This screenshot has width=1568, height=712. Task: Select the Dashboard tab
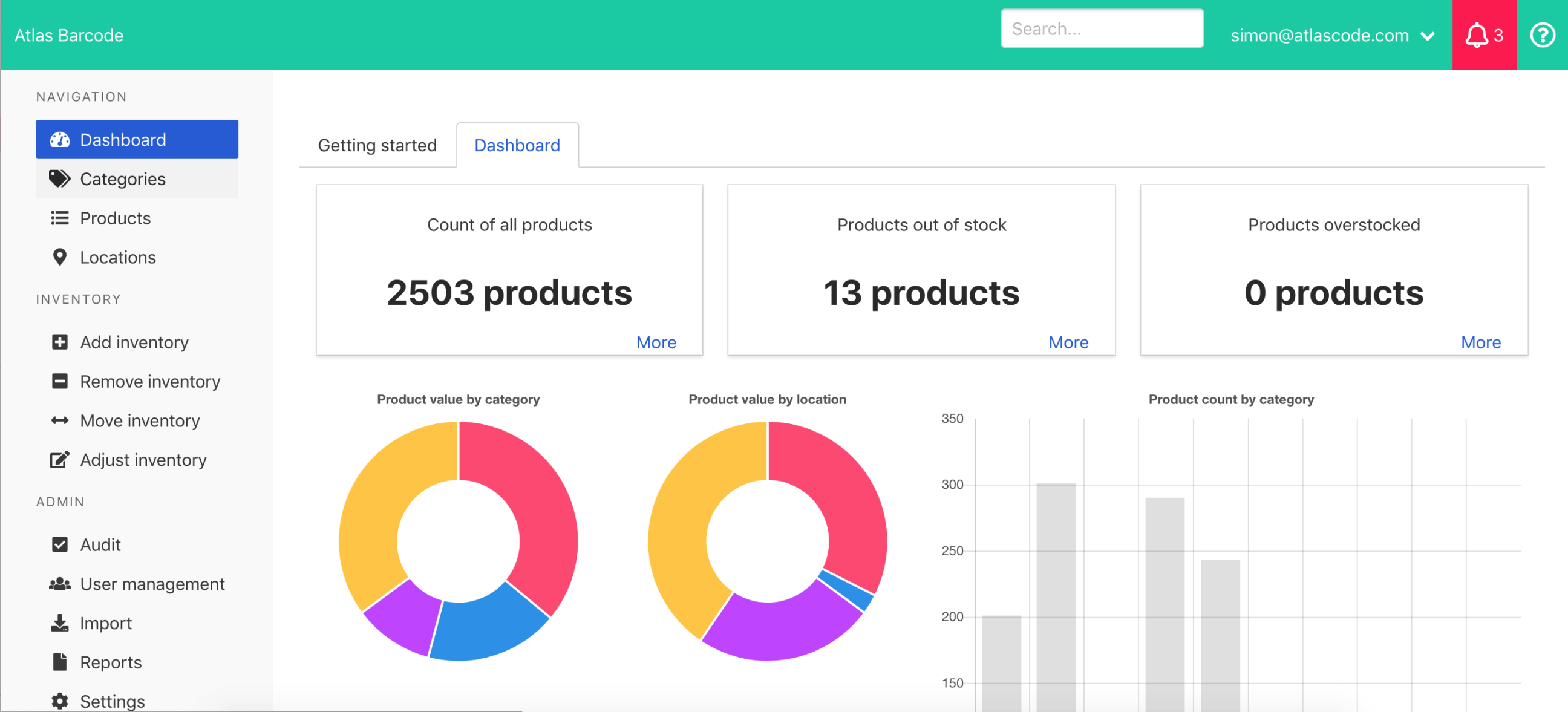pyautogui.click(x=517, y=145)
